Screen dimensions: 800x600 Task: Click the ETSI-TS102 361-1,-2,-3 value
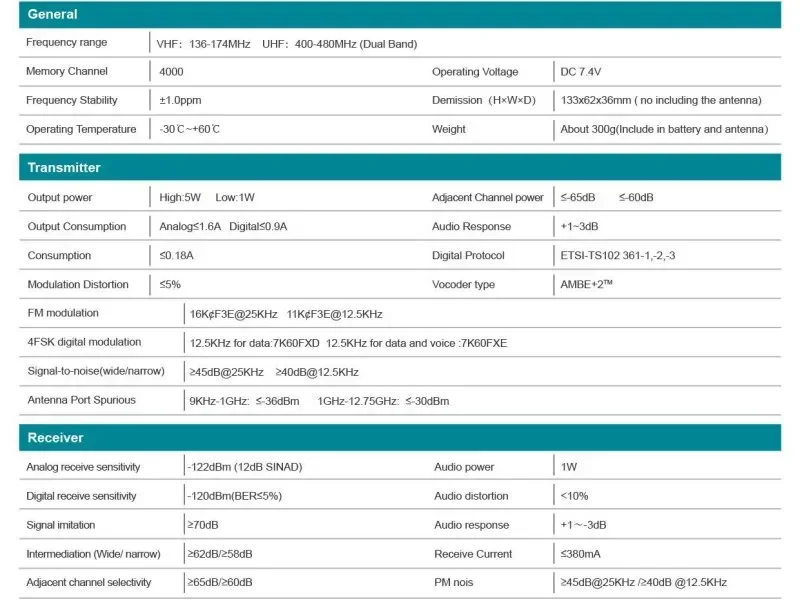pyautogui.click(x=617, y=256)
